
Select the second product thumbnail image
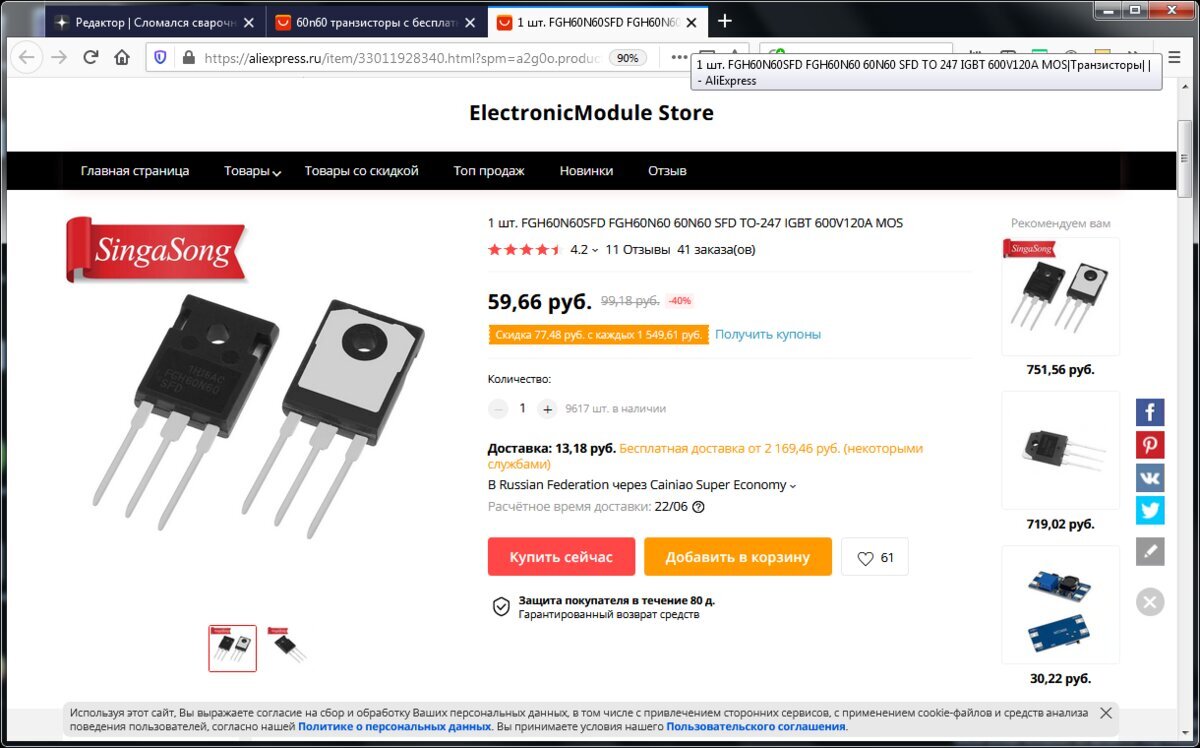coord(288,648)
